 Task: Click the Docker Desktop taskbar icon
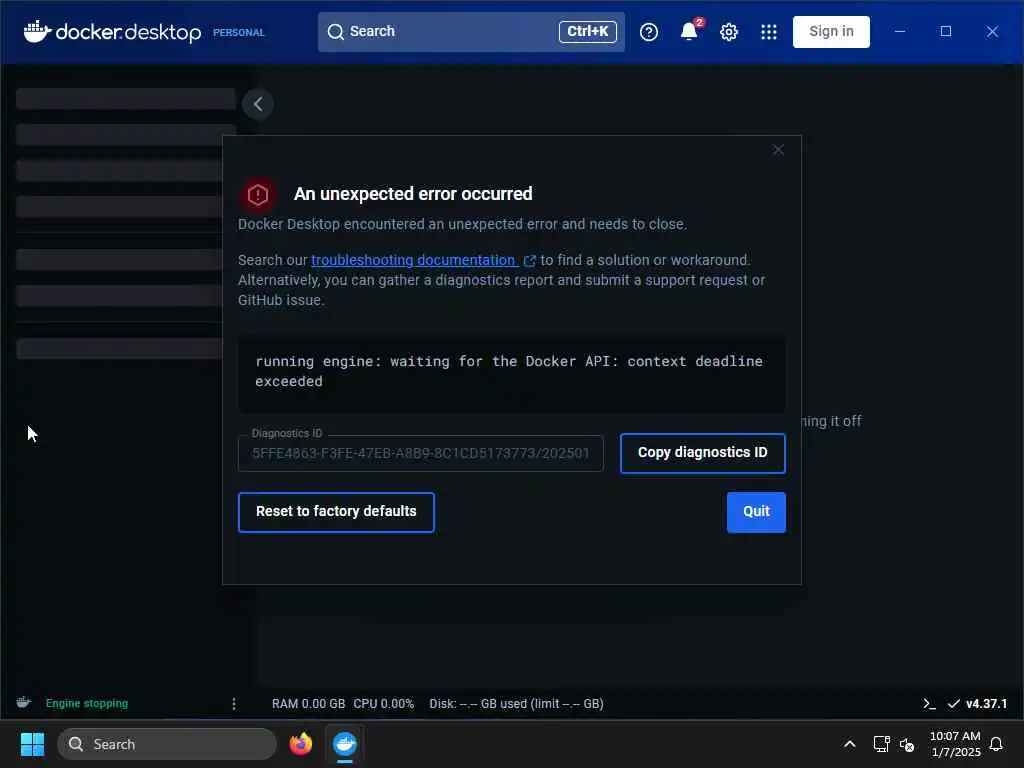click(345, 744)
